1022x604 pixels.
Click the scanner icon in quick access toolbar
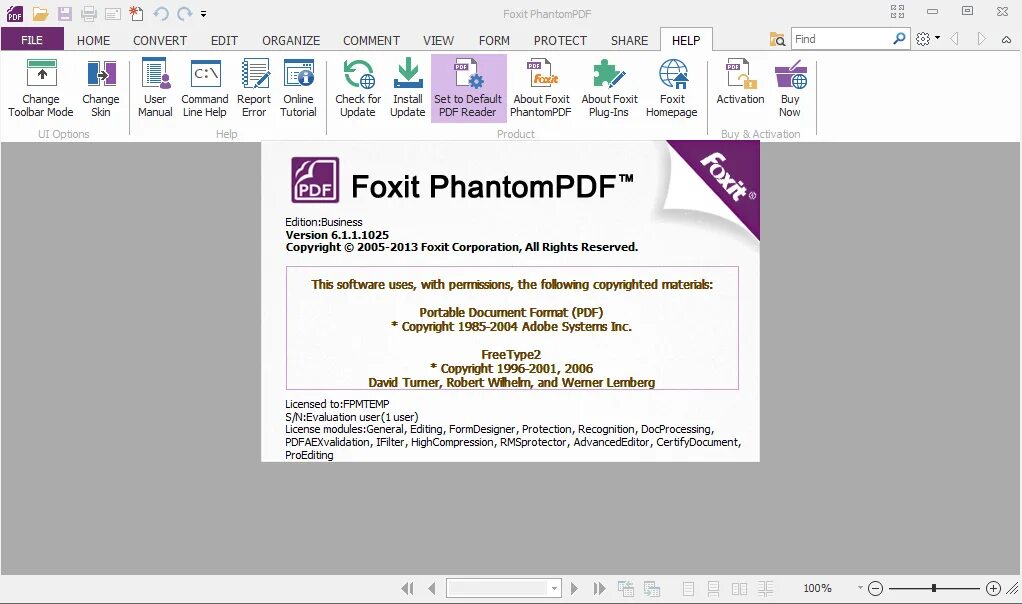(113, 13)
